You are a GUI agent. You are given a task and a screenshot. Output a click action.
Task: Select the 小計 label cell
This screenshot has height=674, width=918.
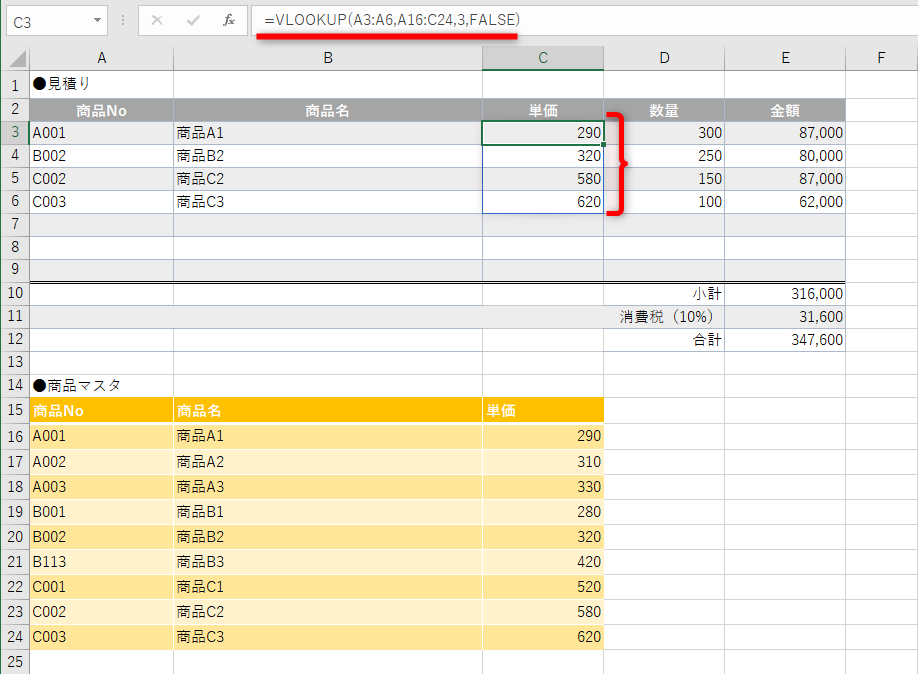[663, 293]
